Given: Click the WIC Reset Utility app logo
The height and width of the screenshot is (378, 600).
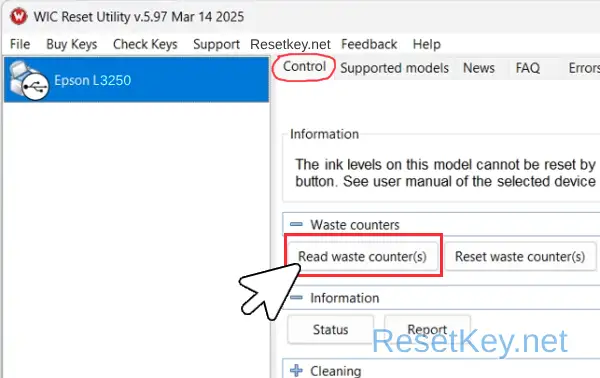Looking at the screenshot, I should 19,16.
